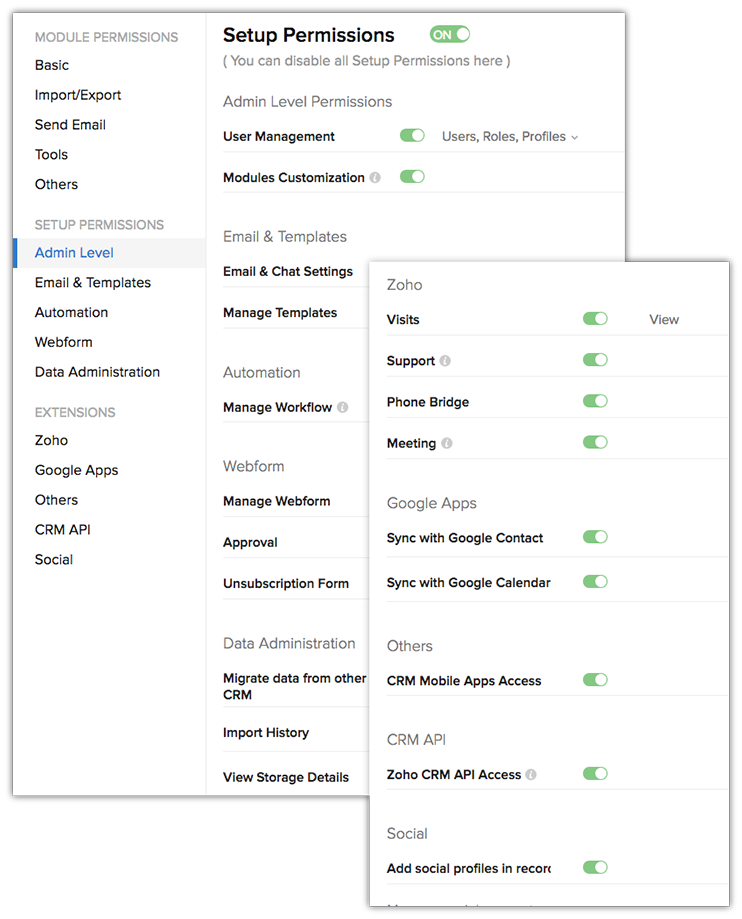Turn off the main Setup Permissions switch
Viewport: 742px width, 919px height.
[x=449, y=35]
